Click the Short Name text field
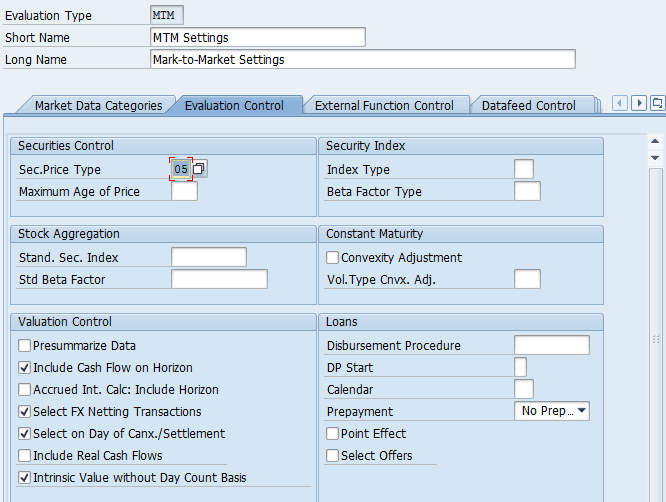Image resolution: width=666 pixels, height=502 pixels. 257,37
